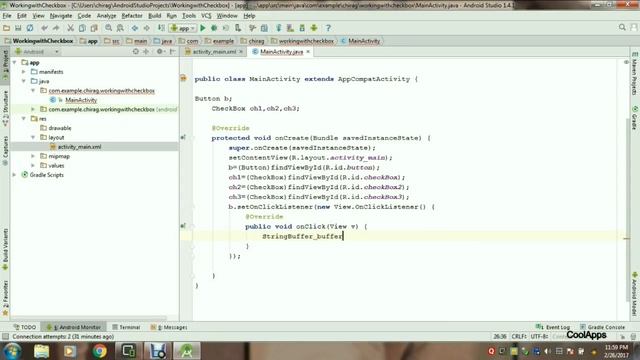Click the Paste icon in toolbar
The image size is (640, 360).
(x=94, y=28)
